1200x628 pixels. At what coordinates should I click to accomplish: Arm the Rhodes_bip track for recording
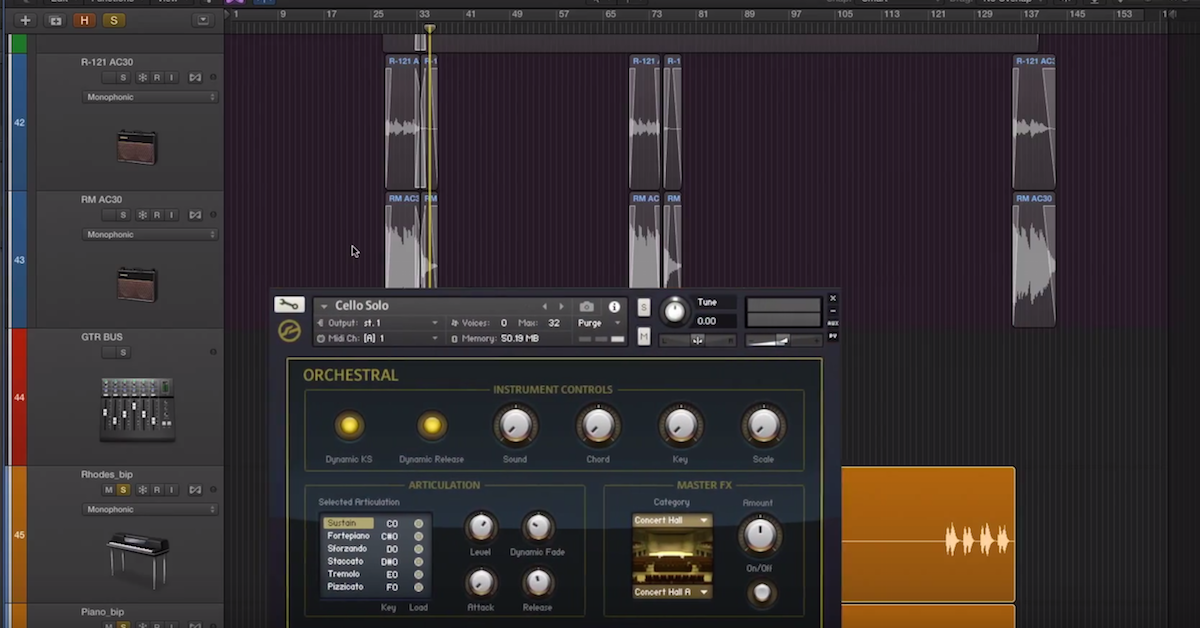156,490
